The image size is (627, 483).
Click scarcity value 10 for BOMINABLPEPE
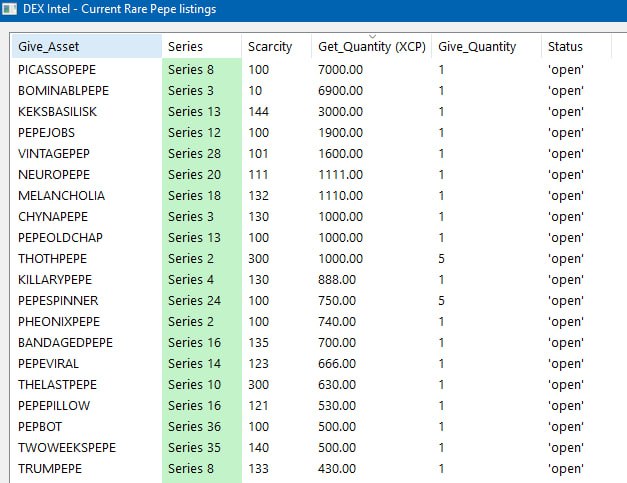tap(255, 91)
